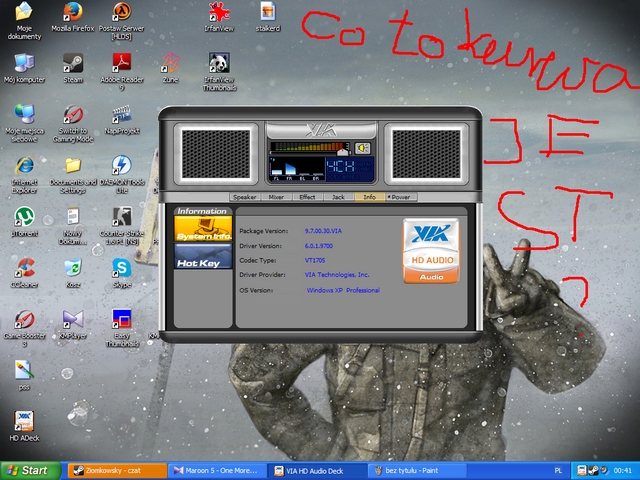The width and height of the screenshot is (640, 480).
Task: Open Adobe Reader 9 shortcut
Action: click(122, 72)
